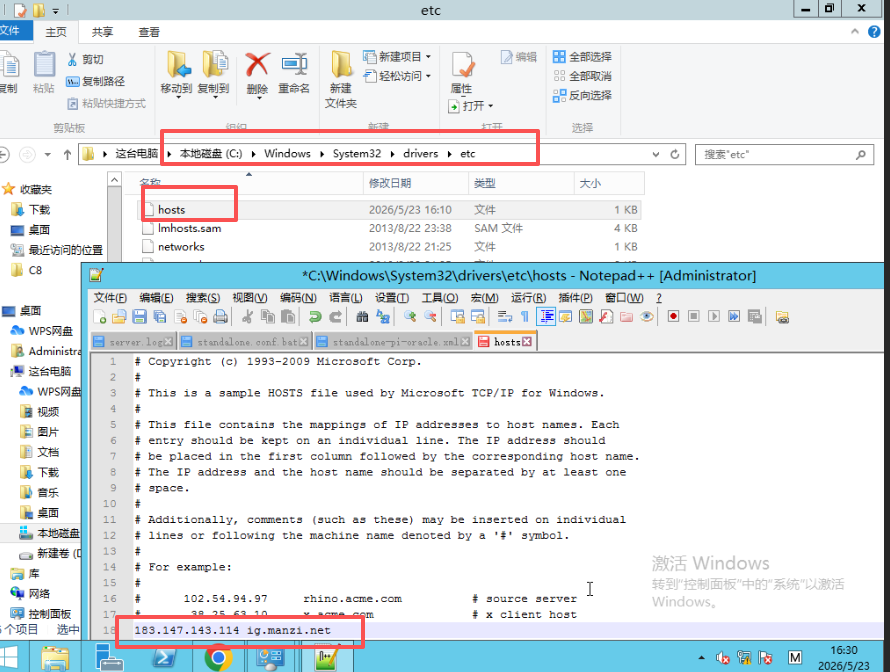Click the Playback macro icon
890x672 pixels.
(x=714, y=316)
